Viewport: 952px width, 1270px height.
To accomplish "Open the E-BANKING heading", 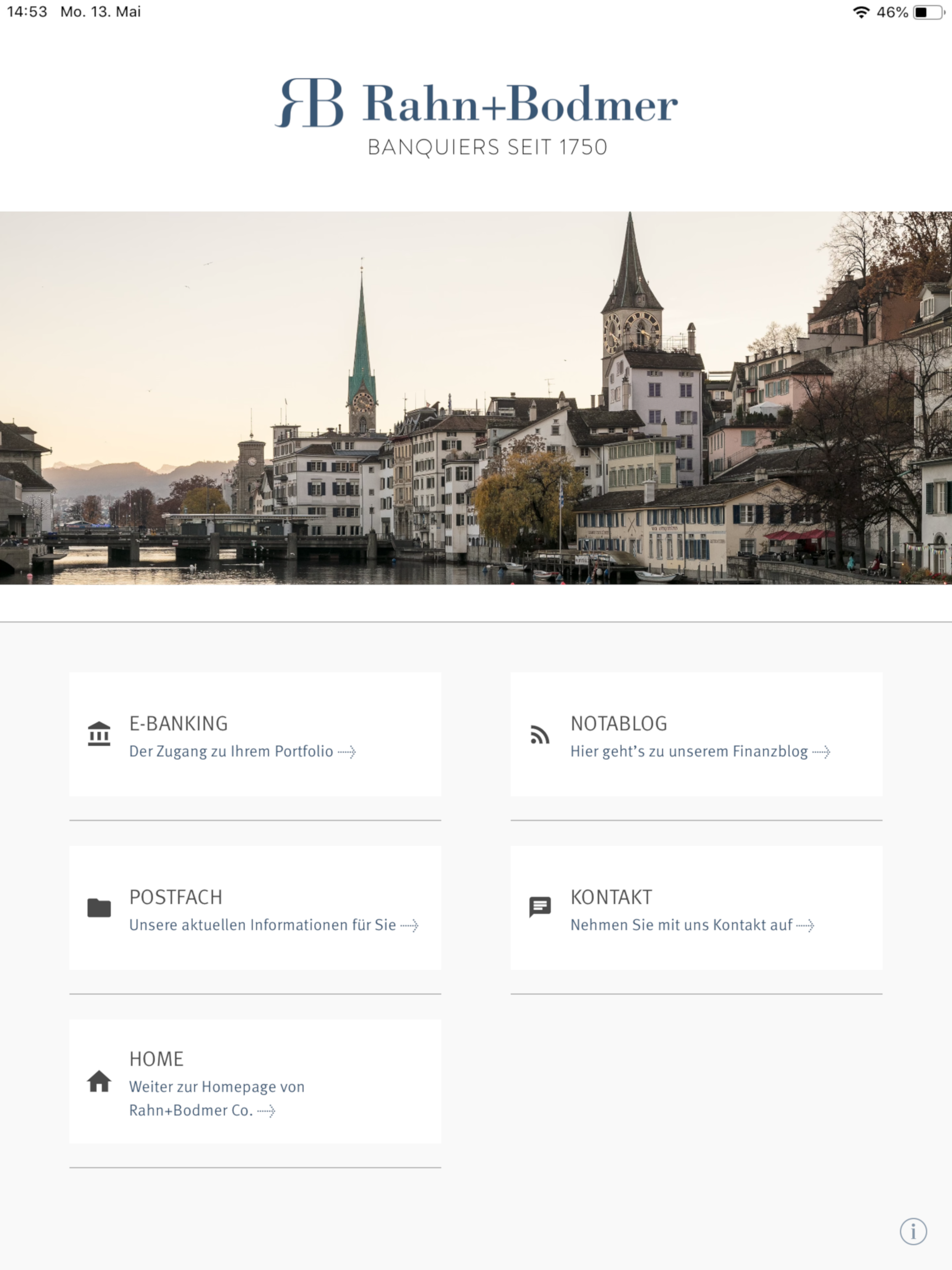I will click(178, 723).
